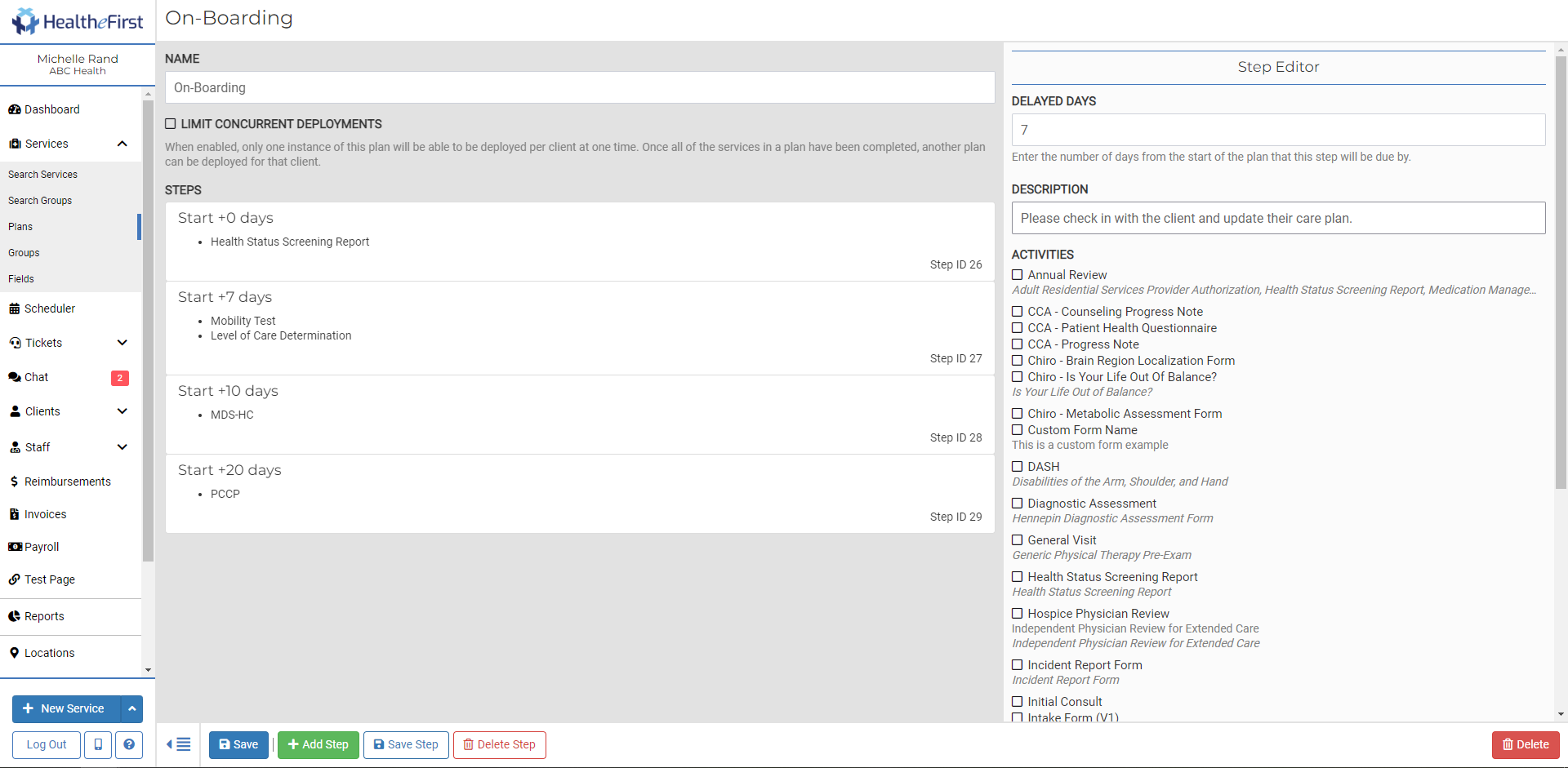Click the trash icon on red Delete button
Screen dimensions: 1568x768
coord(1508,744)
